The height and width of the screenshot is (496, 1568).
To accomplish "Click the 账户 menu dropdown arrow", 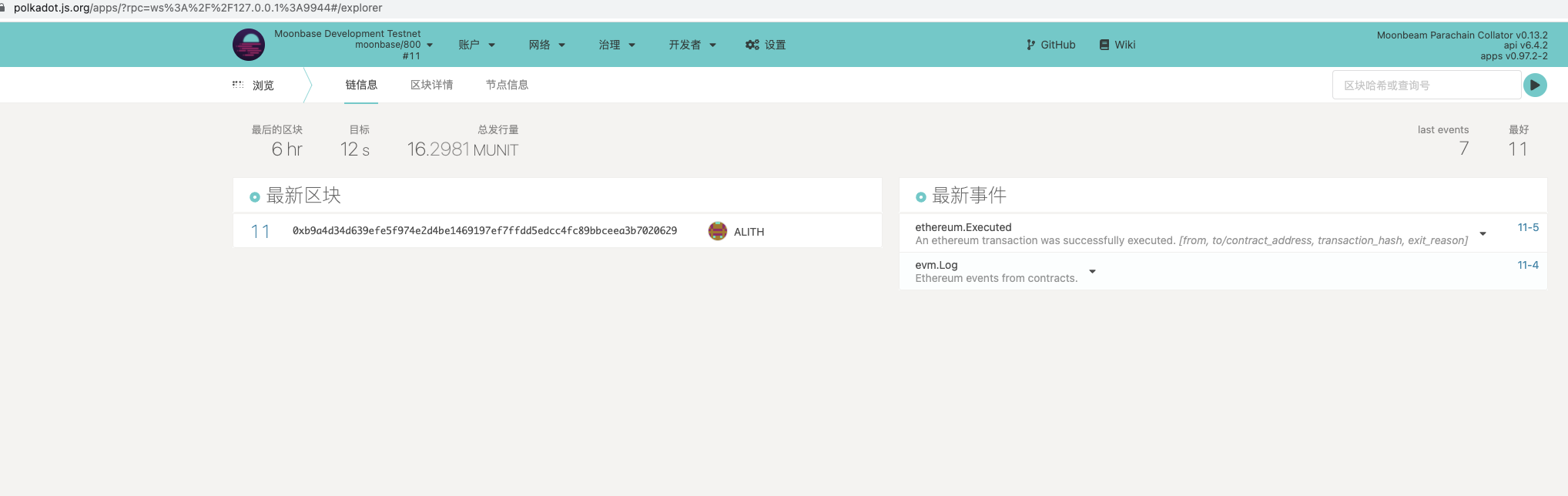I will pos(491,45).
